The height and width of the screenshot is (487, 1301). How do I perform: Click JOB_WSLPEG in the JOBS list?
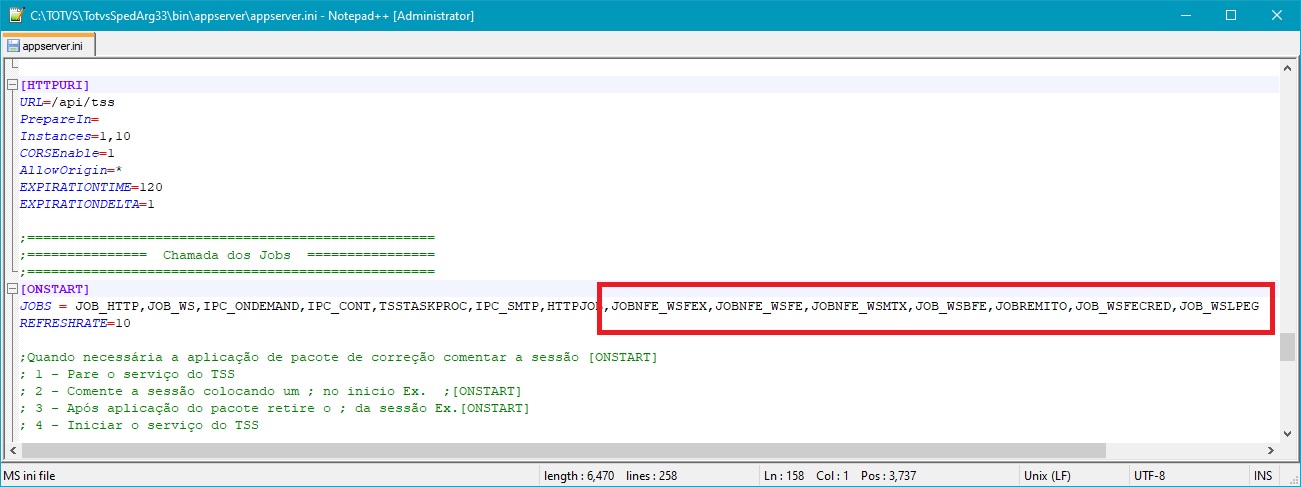coord(1220,306)
